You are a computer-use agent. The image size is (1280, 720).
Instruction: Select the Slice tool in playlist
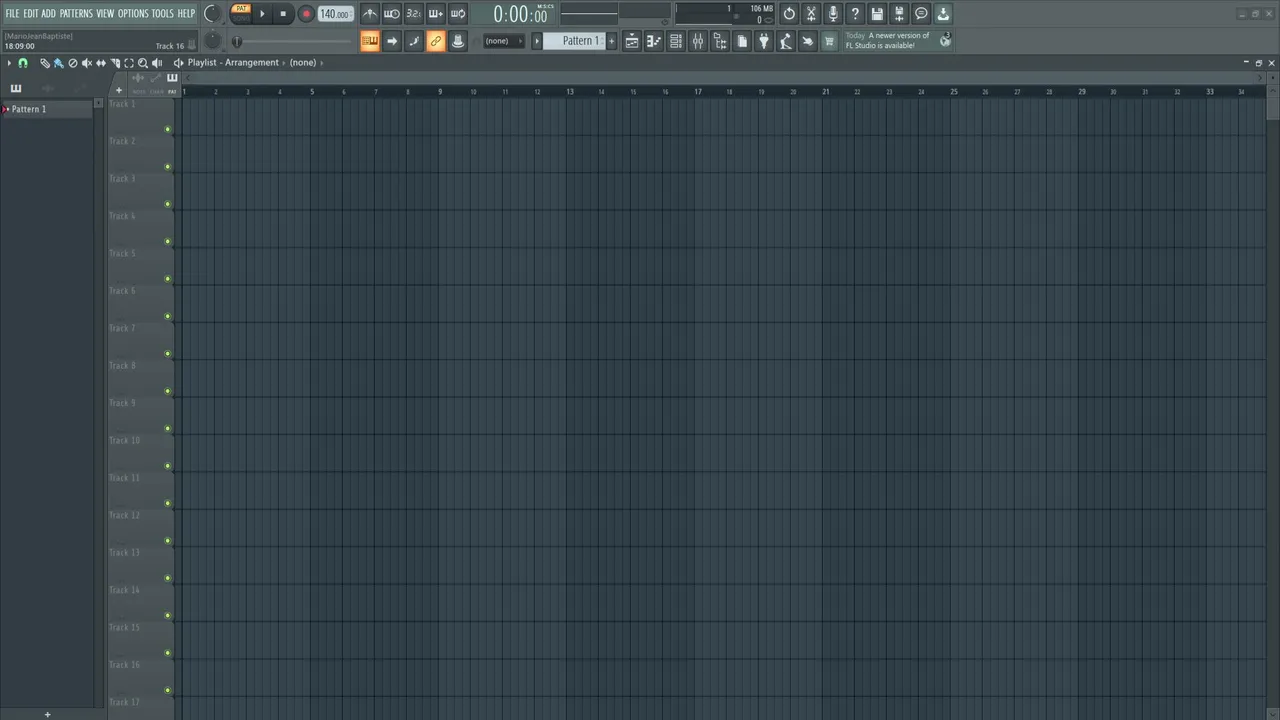tap(115, 63)
